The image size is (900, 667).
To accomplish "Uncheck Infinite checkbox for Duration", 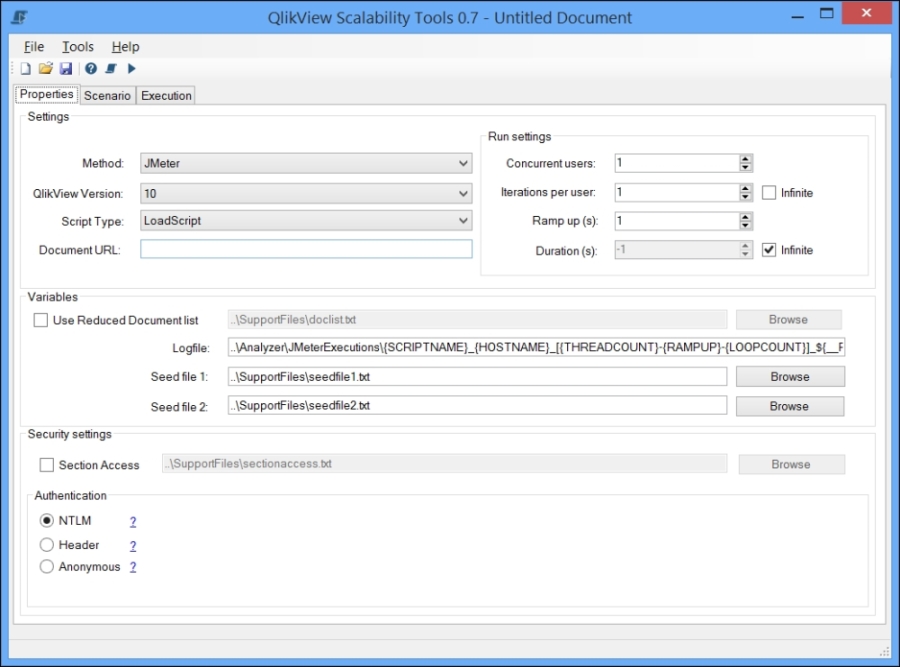I will (769, 250).
